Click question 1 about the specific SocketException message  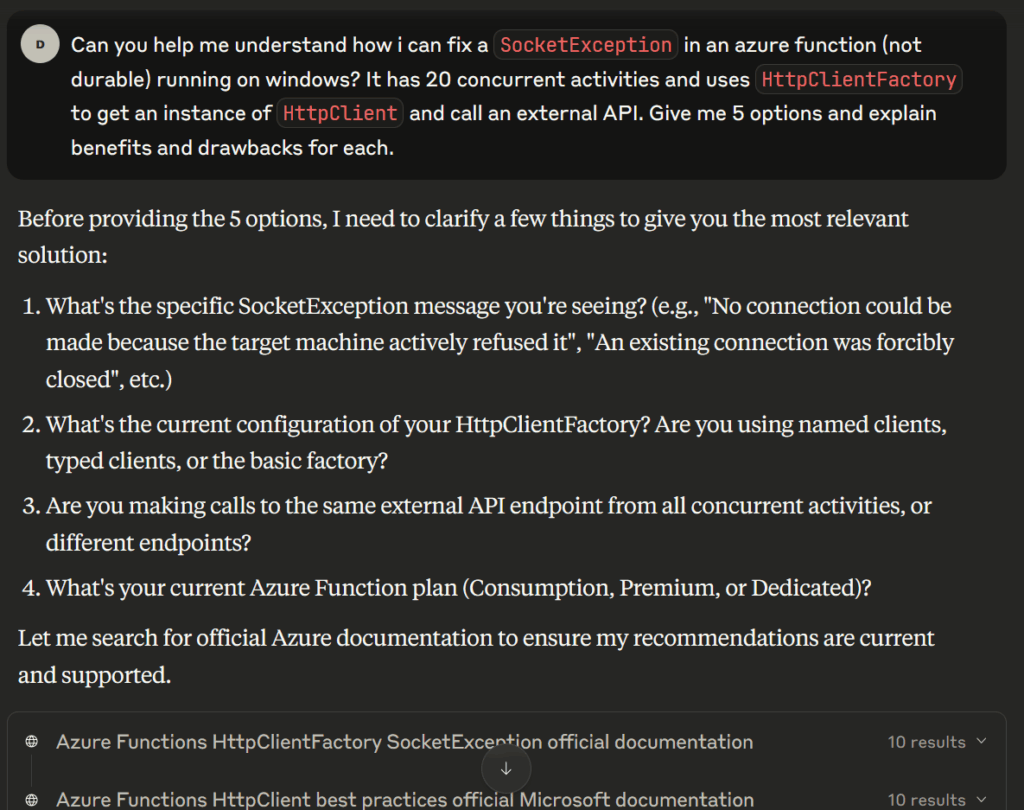[499, 343]
